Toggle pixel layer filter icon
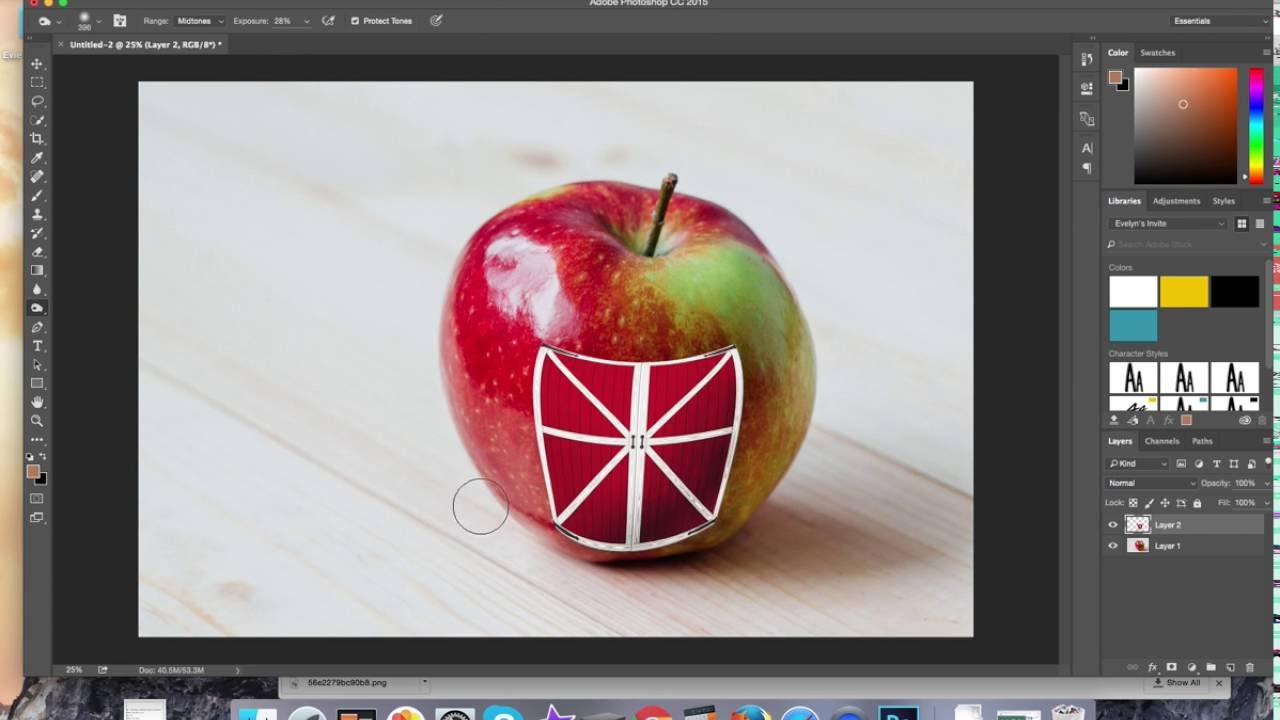 click(1181, 464)
